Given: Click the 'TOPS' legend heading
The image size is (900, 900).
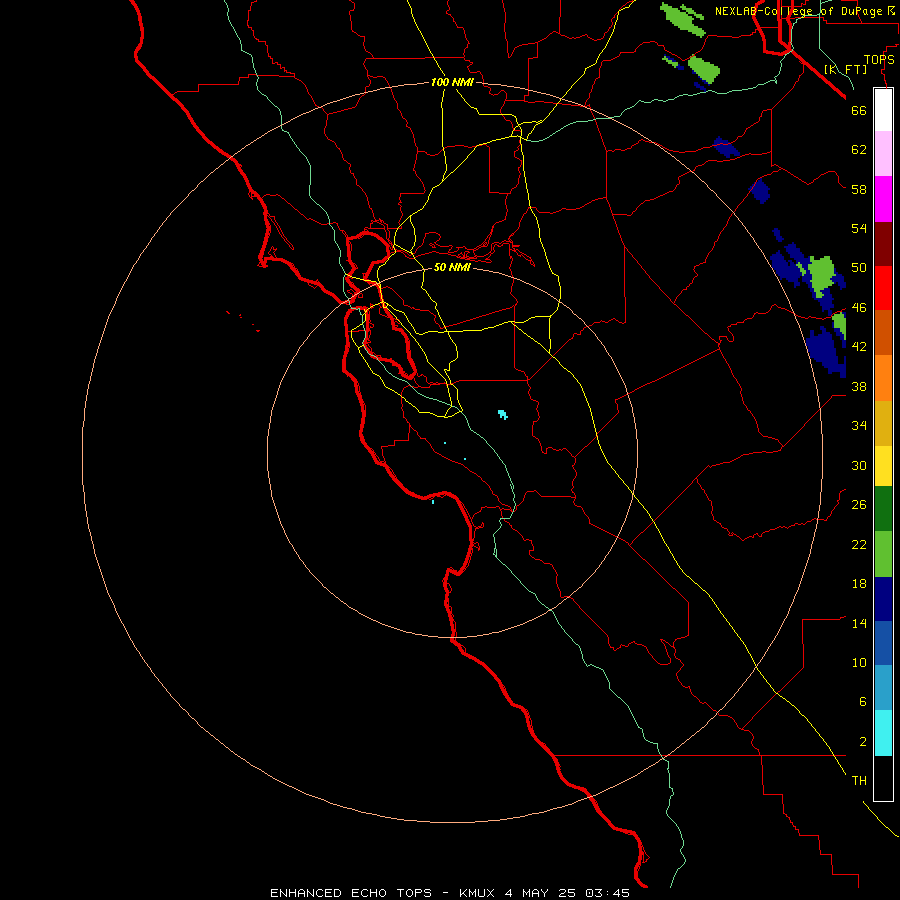Looking at the screenshot, I should coord(879,60).
